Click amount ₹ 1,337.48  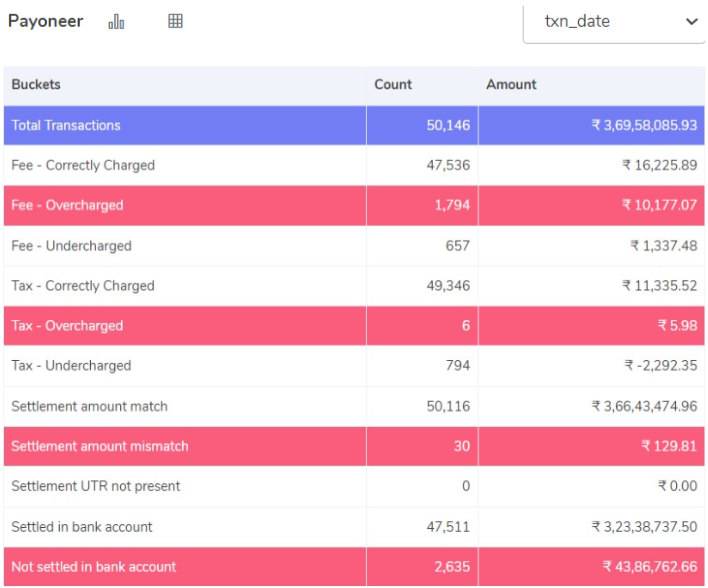click(x=664, y=246)
